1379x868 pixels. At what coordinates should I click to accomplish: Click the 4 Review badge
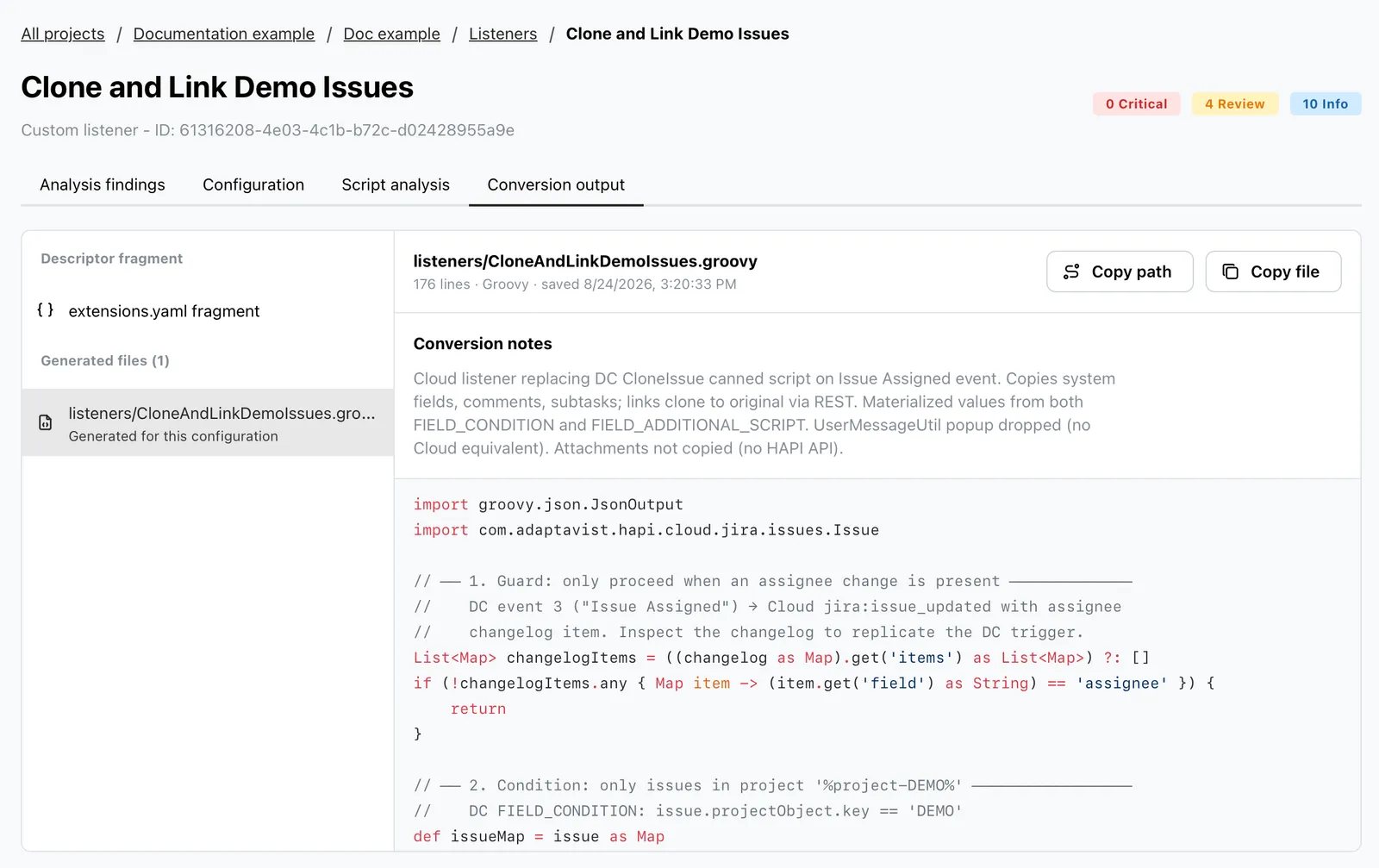coord(1235,103)
